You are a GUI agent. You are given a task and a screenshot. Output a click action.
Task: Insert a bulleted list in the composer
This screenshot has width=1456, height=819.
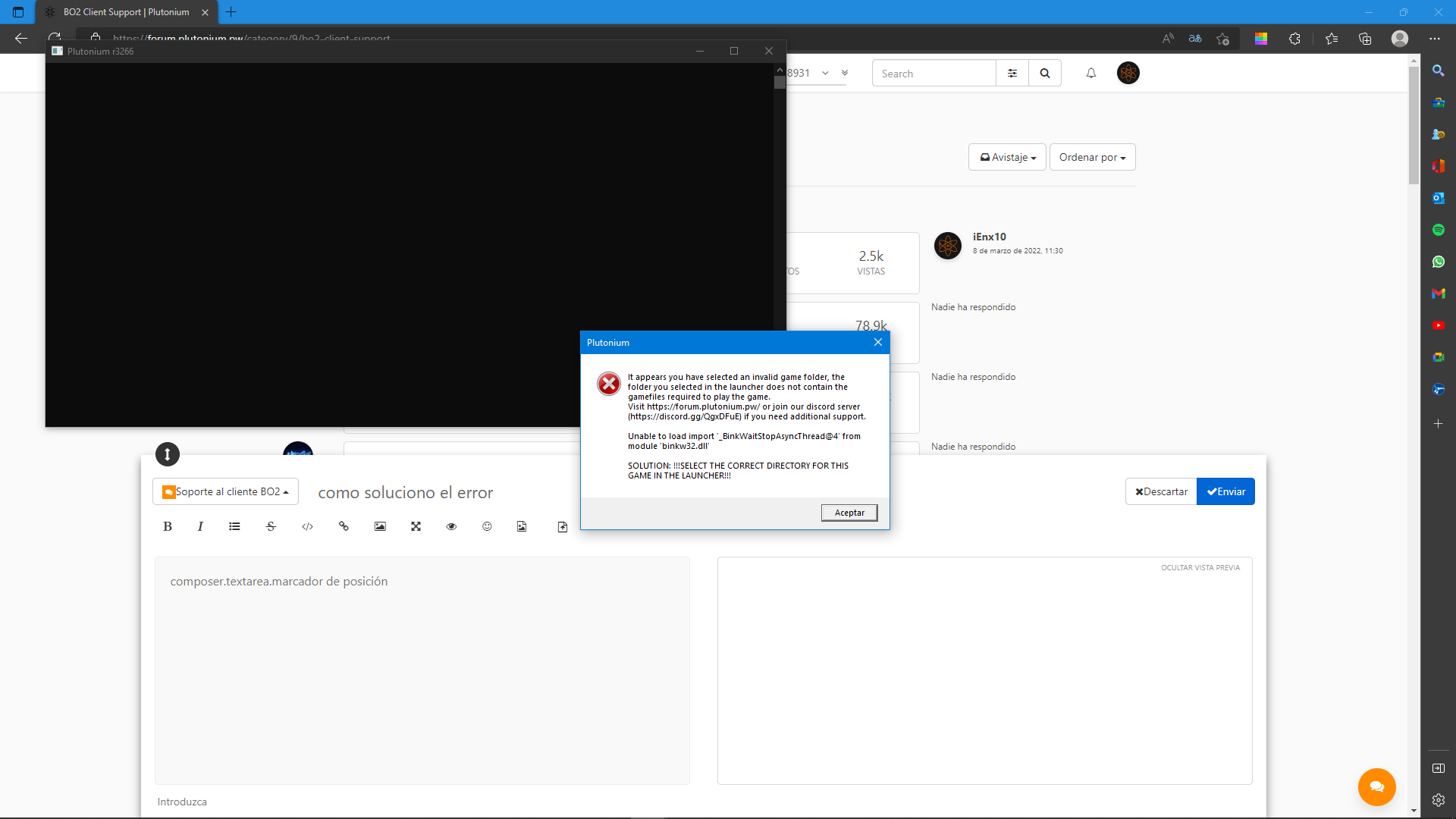pyautogui.click(x=234, y=526)
